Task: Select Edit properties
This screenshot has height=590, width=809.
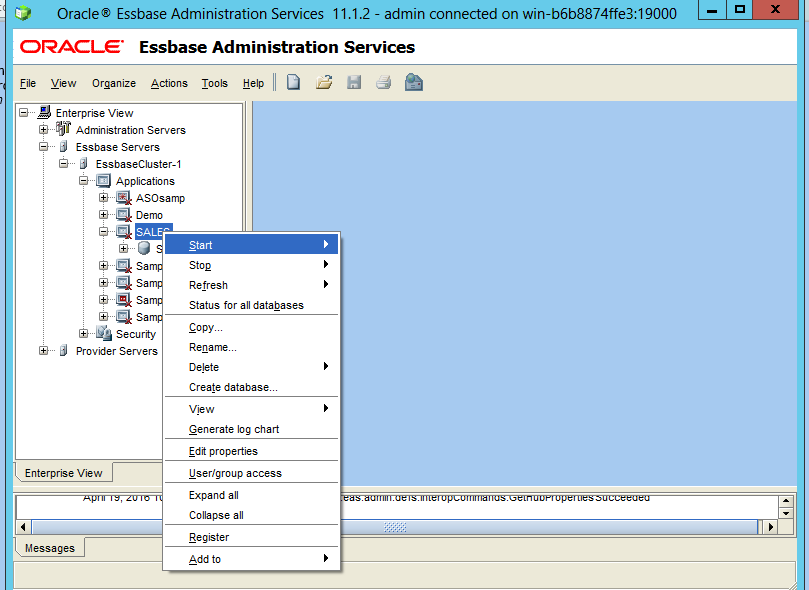Action: tap(251, 451)
